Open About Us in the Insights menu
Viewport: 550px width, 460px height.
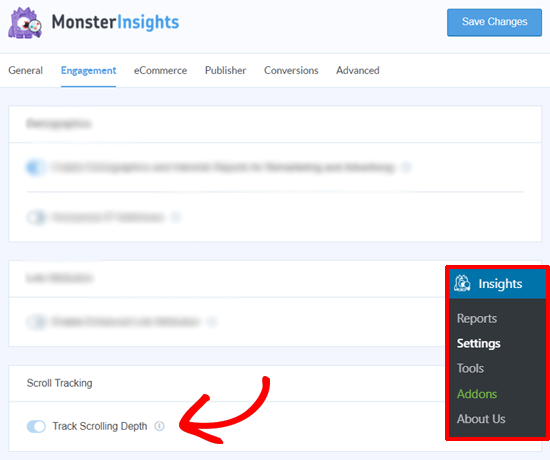[x=481, y=419]
